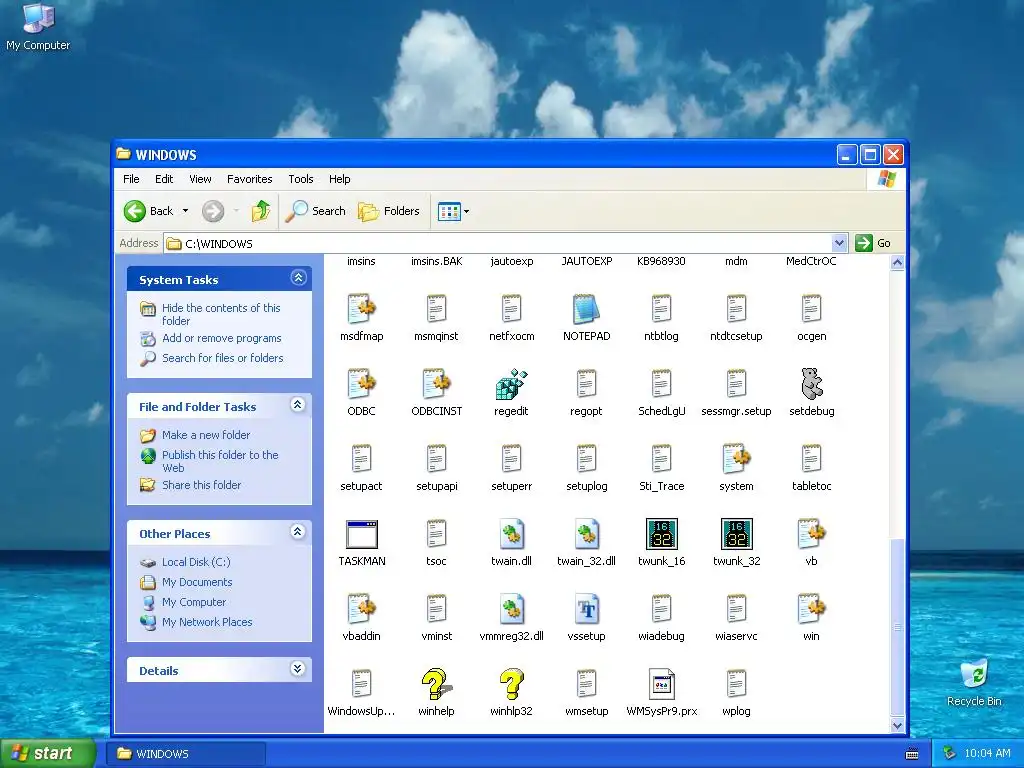Open the File menu
This screenshot has height=768, width=1024.
[x=131, y=179]
